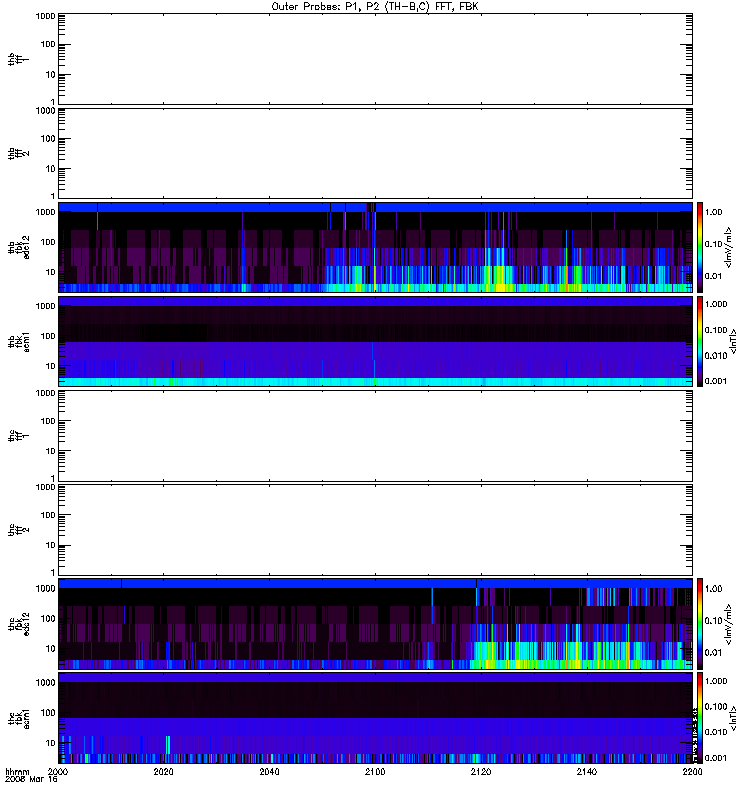Click the '2040' time axis label
Image resolution: width=750 pixels, height=800 pixels.
[x=269, y=772]
